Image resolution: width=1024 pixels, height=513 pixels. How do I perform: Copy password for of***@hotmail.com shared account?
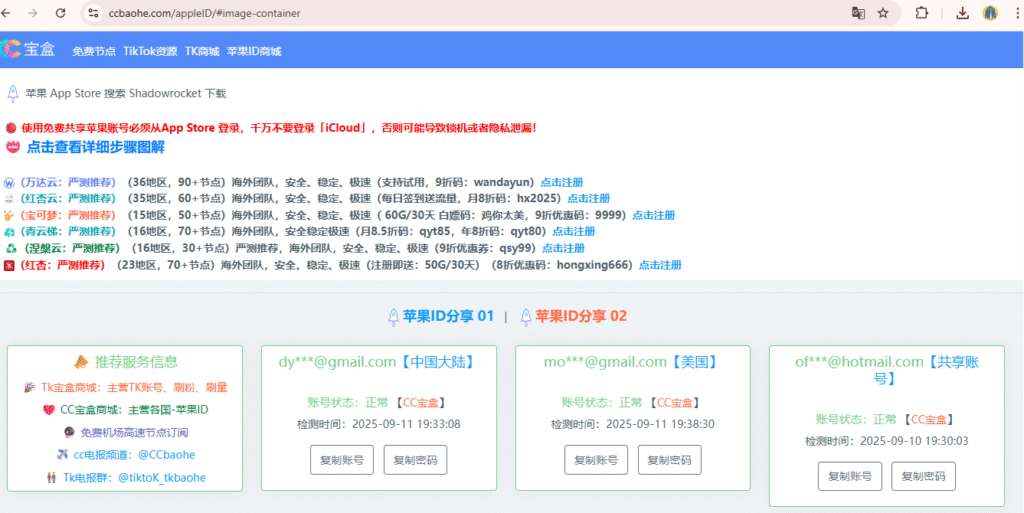(924, 477)
